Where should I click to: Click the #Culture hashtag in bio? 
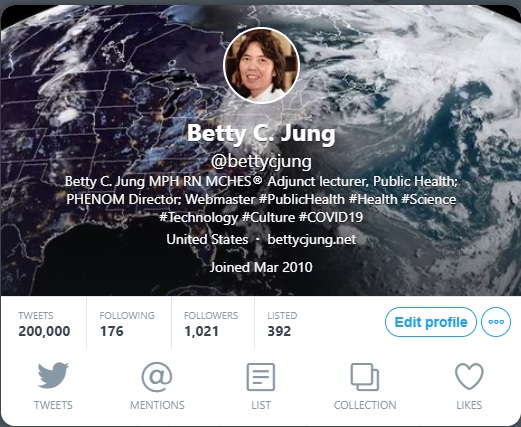[x=268, y=217]
